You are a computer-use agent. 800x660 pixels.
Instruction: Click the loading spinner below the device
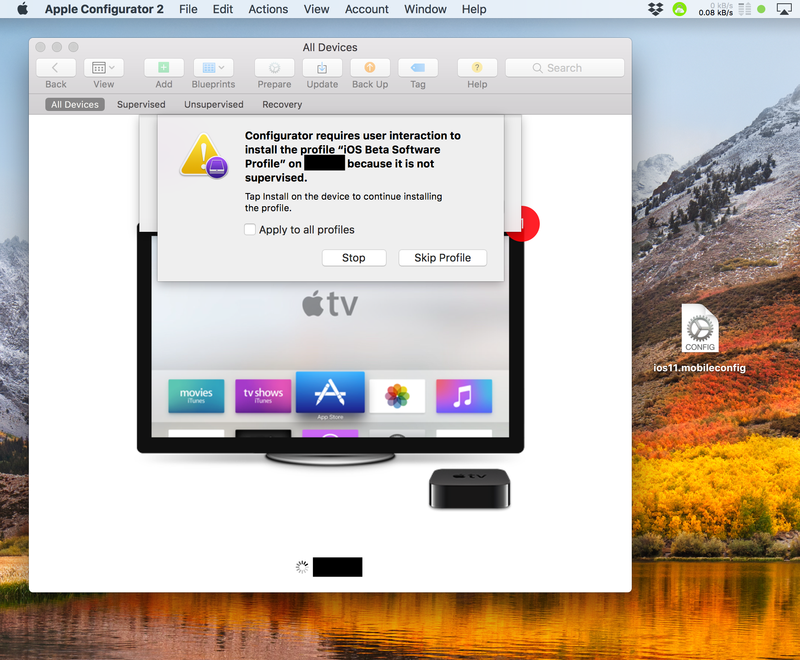click(x=302, y=567)
